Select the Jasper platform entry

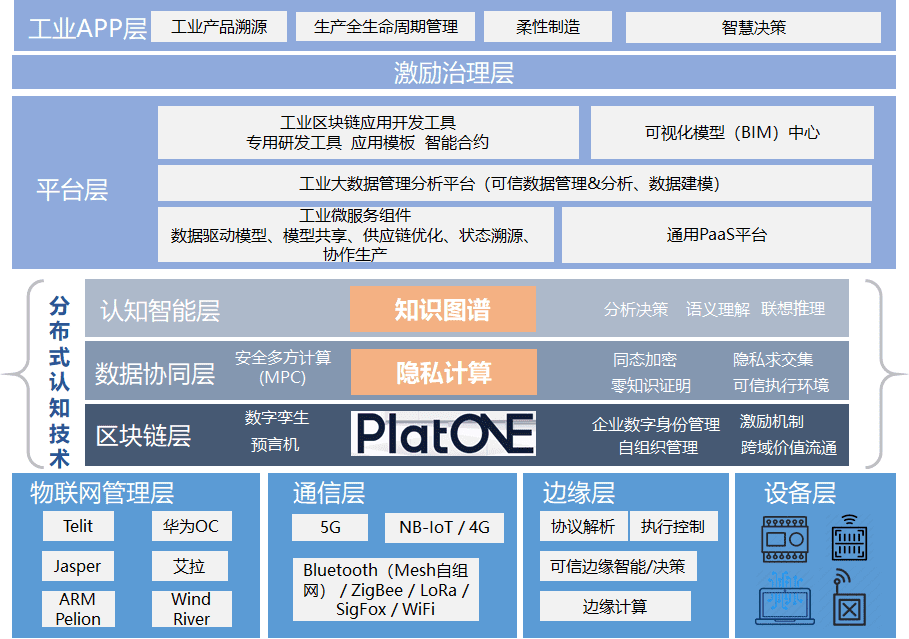78,566
